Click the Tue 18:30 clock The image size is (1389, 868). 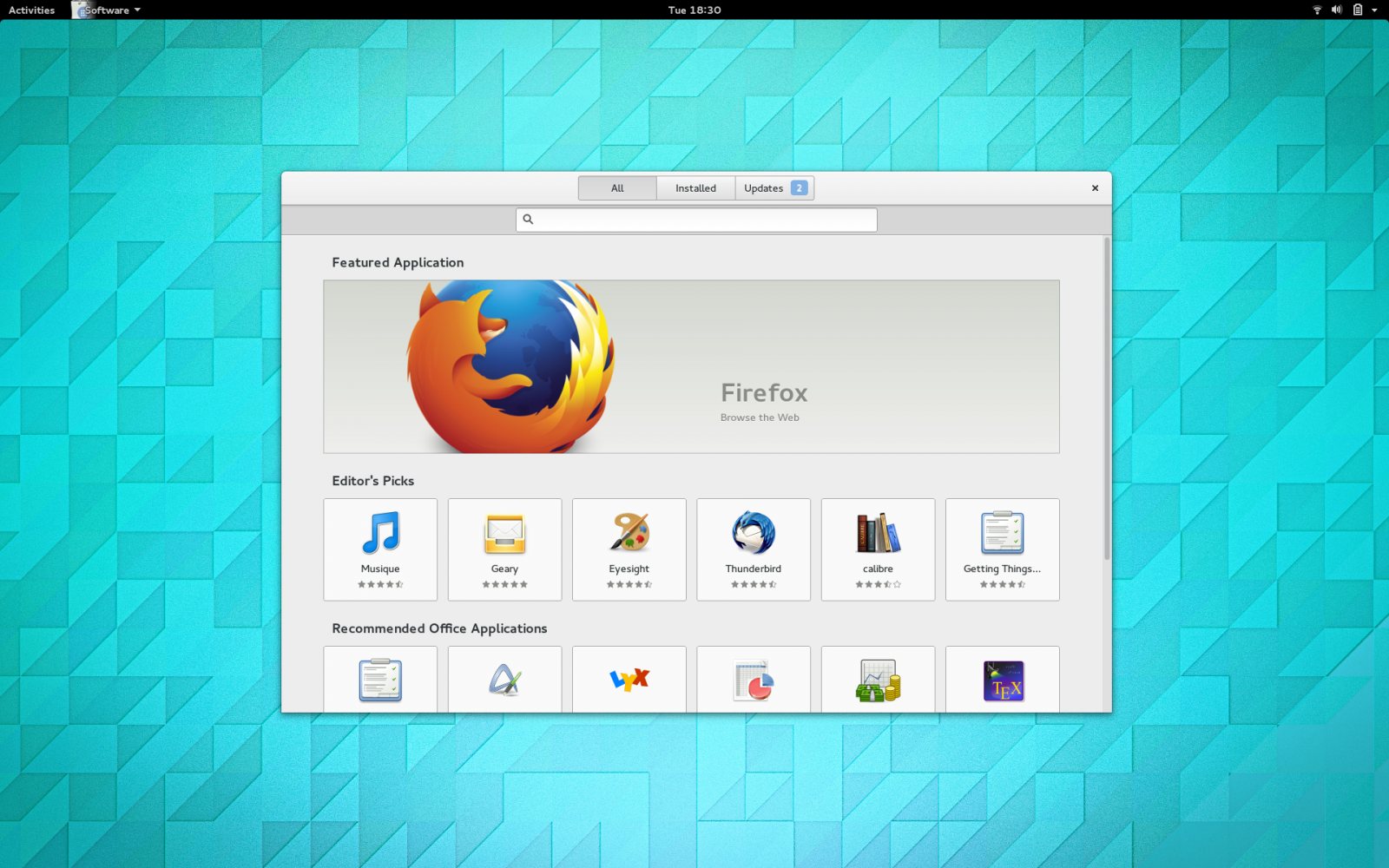[x=694, y=10]
